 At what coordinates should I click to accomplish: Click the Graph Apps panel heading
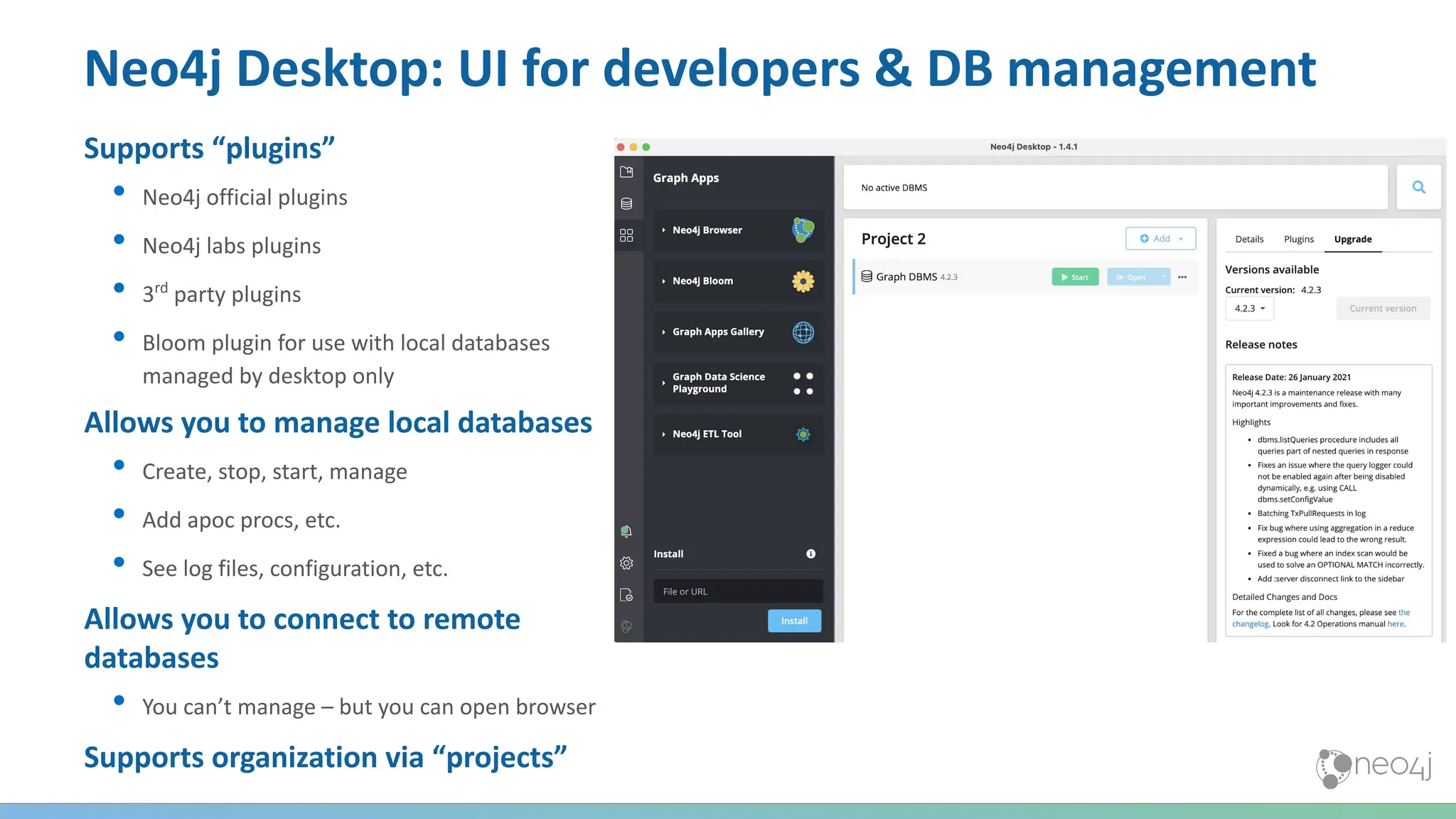(x=686, y=178)
